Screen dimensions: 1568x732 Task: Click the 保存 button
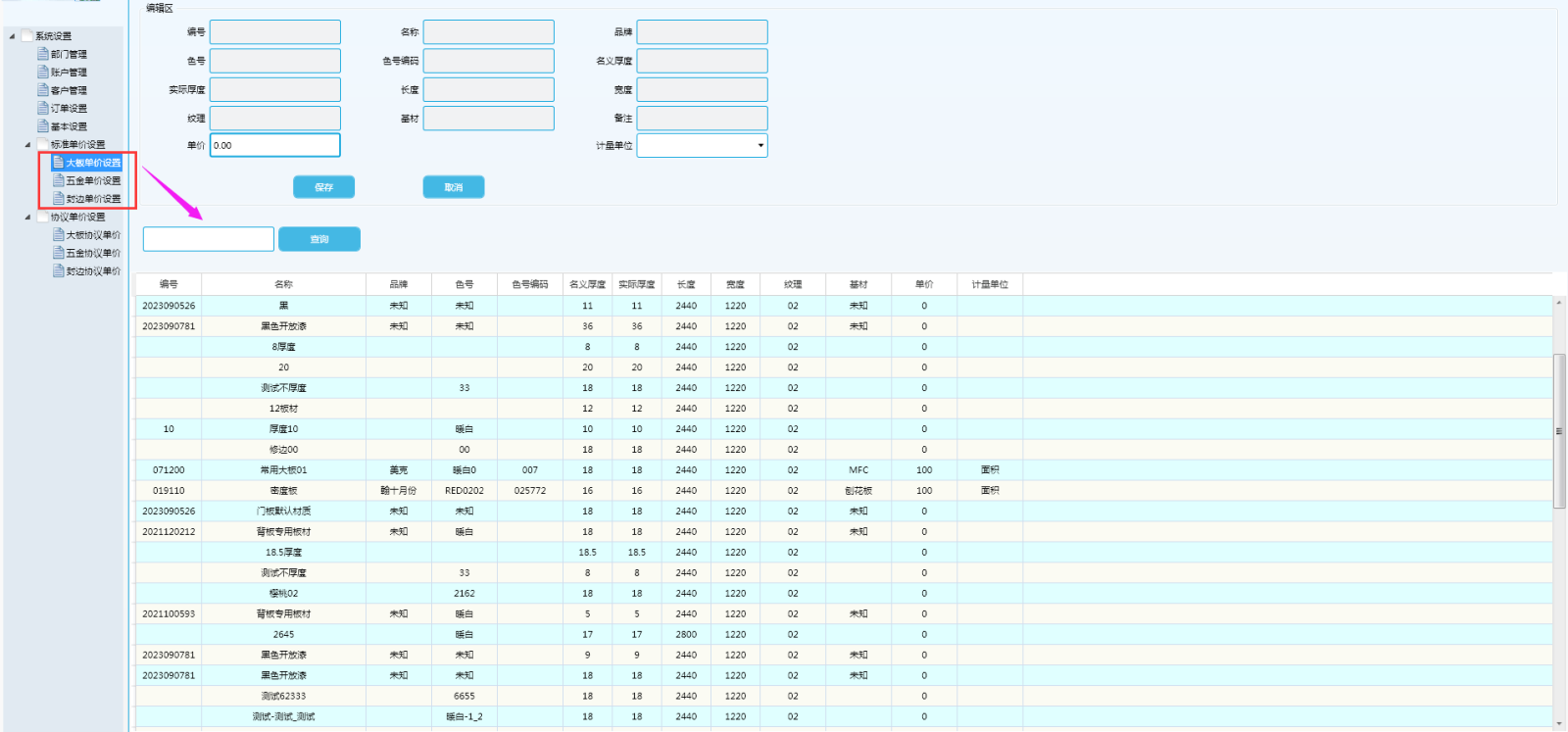[323, 187]
